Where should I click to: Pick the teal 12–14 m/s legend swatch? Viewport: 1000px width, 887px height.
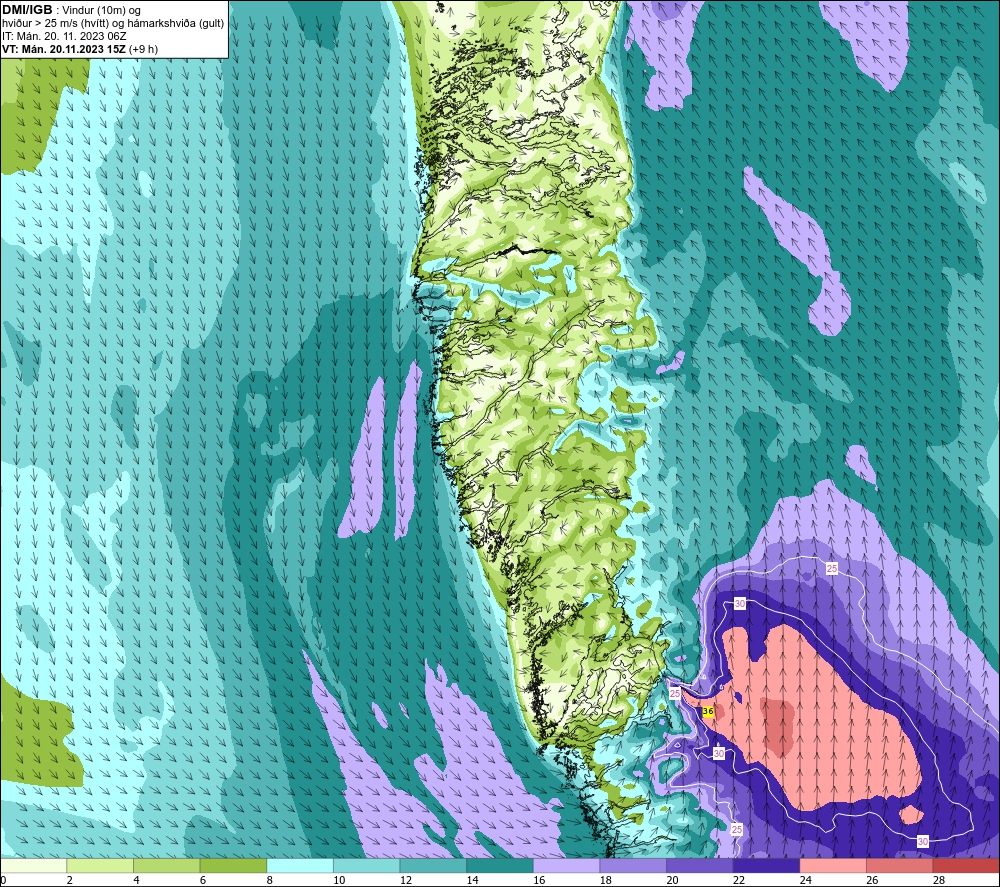[433, 865]
